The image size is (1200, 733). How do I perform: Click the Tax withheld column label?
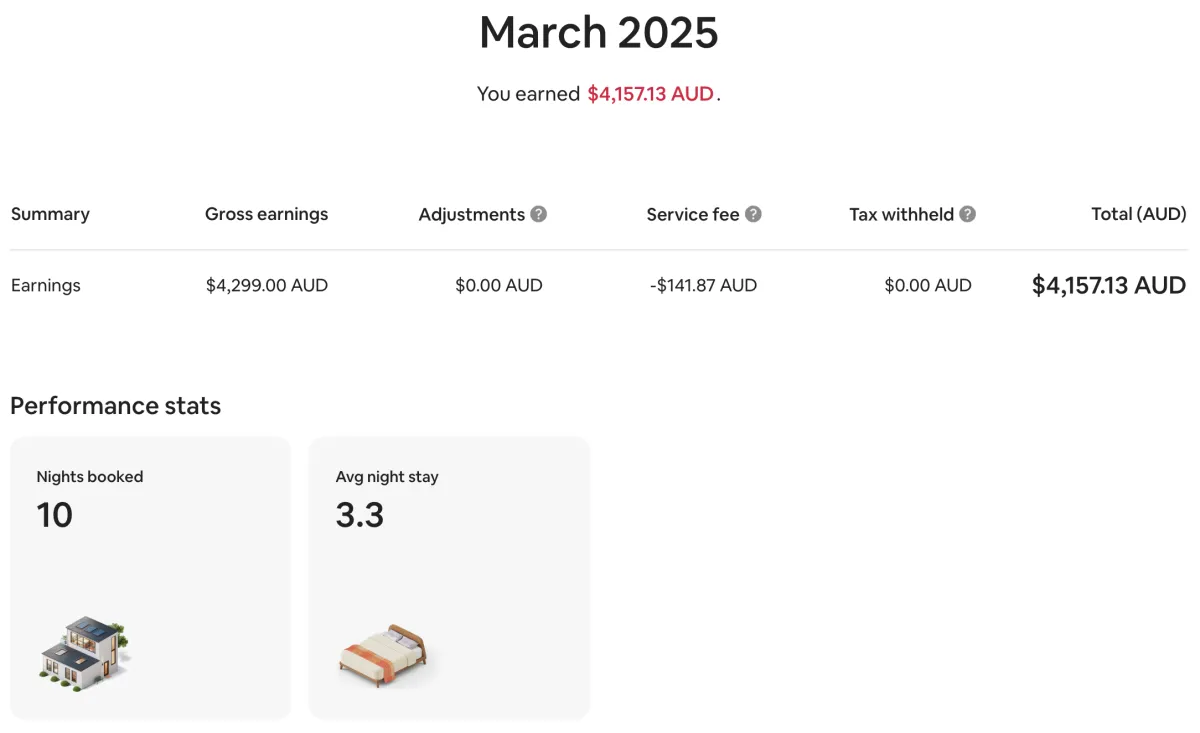[x=901, y=214]
